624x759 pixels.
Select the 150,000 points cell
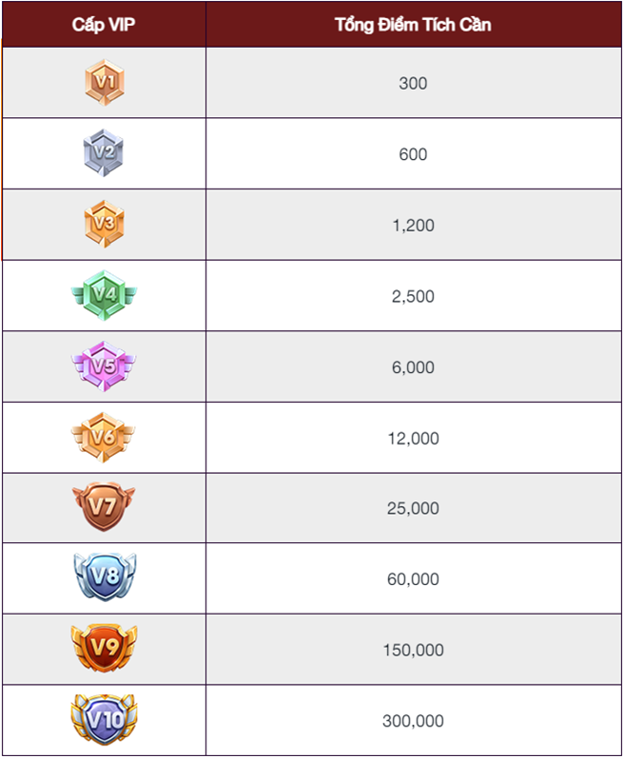[x=413, y=650]
